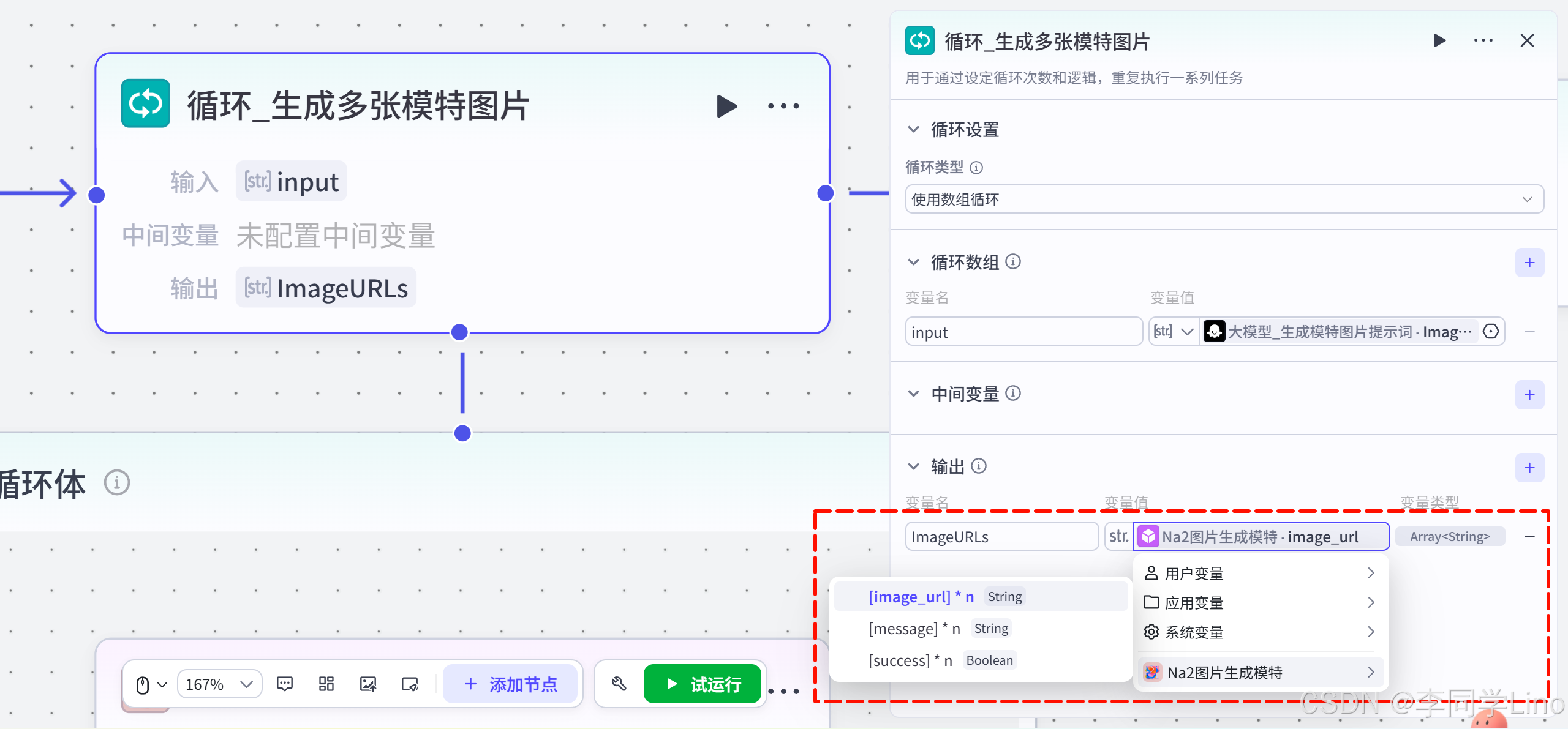Click the image export icon in toolbar

tap(368, 684)
